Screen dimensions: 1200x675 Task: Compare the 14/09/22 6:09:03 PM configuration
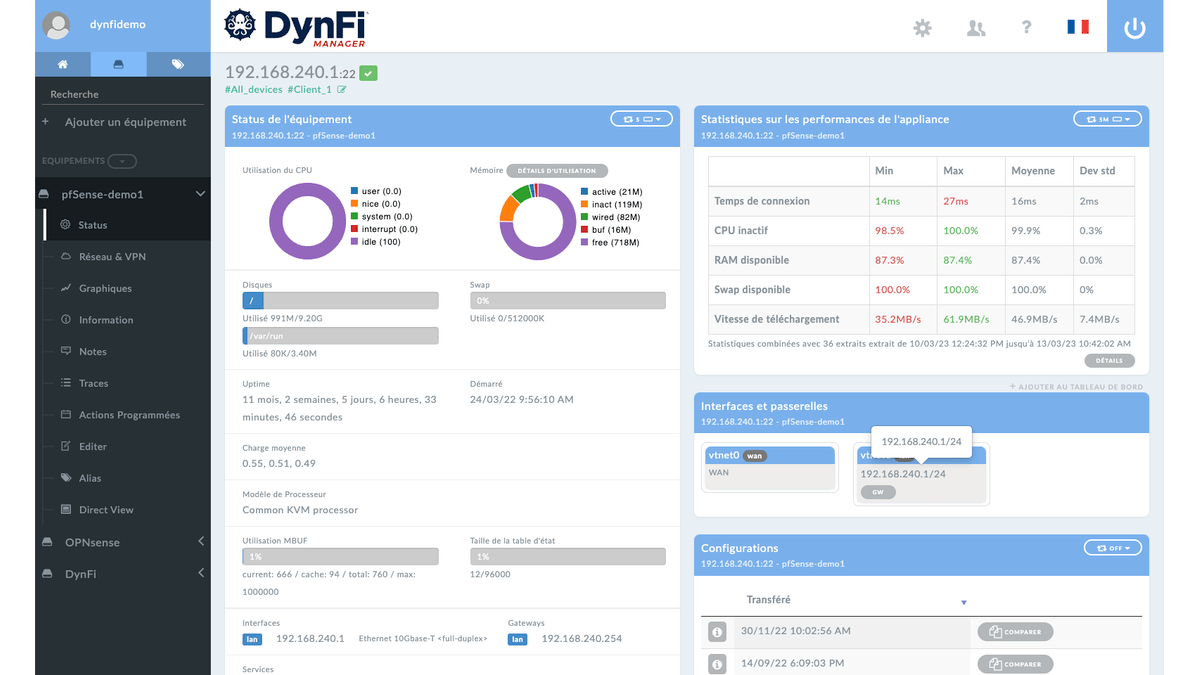[1015, 664]
